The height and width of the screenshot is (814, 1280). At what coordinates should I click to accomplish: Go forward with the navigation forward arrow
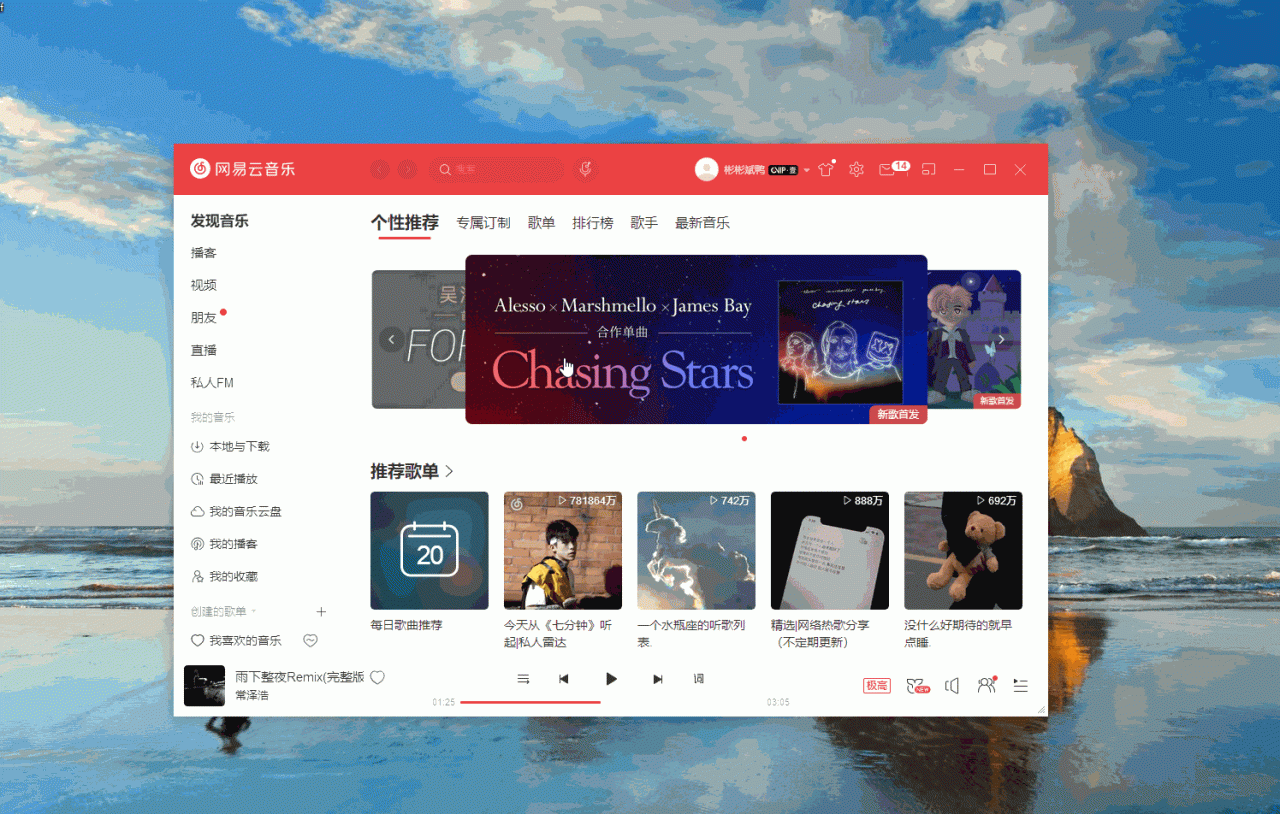pyautogui.click(x=406, y=169)
